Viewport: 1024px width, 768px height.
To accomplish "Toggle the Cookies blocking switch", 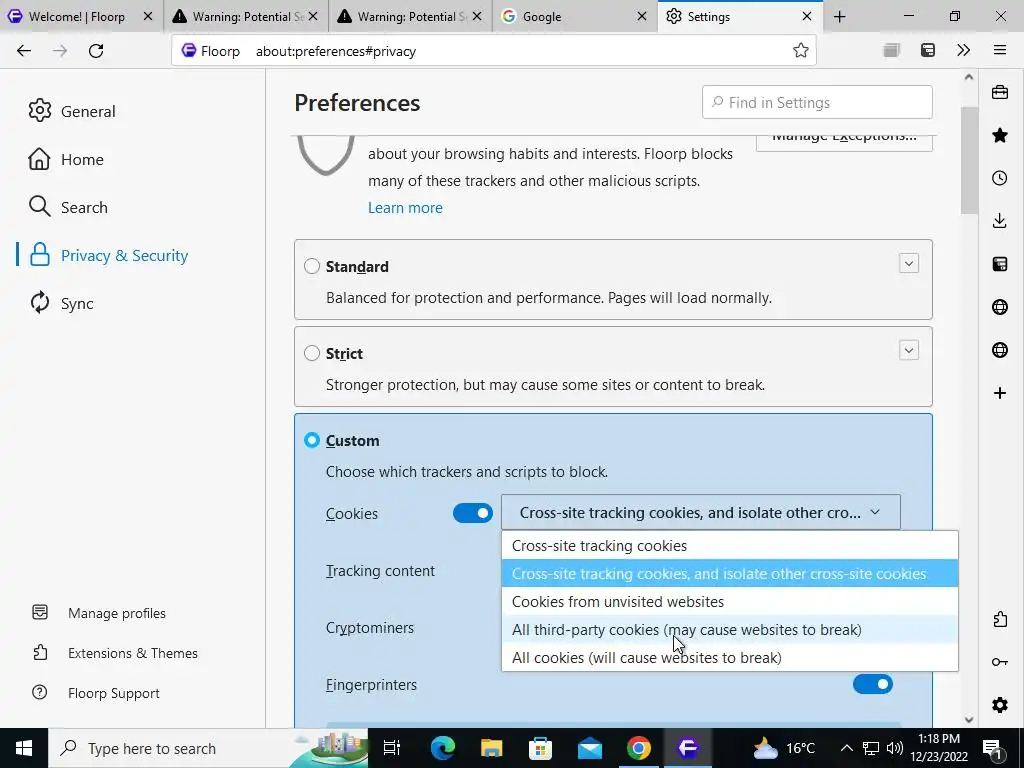I will point(473,513).
